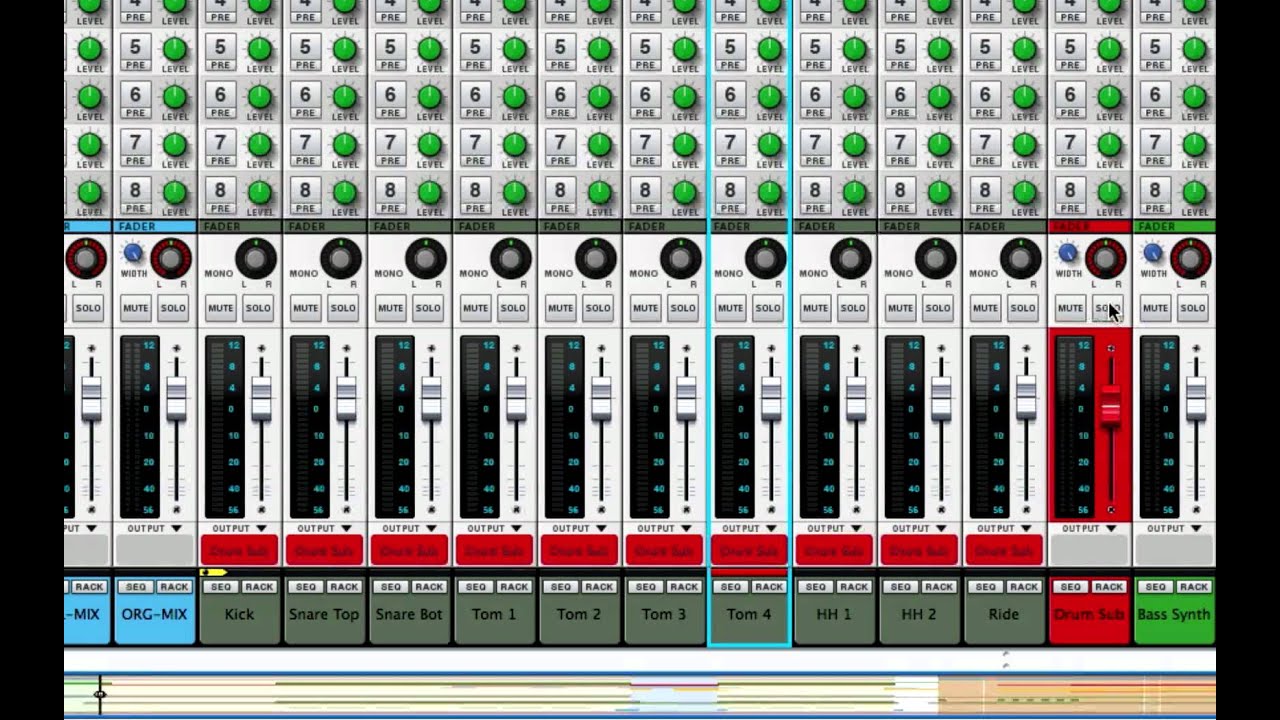Click send 5 level knob on Snare Bot
The height and width of the screenshot is (720, 1280).
(430, 48)
